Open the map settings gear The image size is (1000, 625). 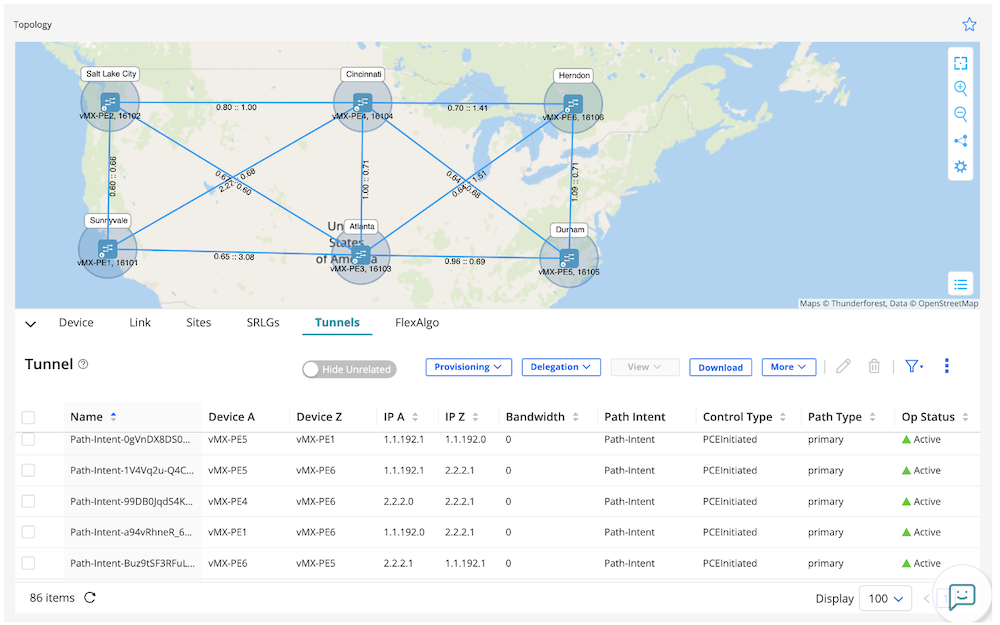point(960,166)
